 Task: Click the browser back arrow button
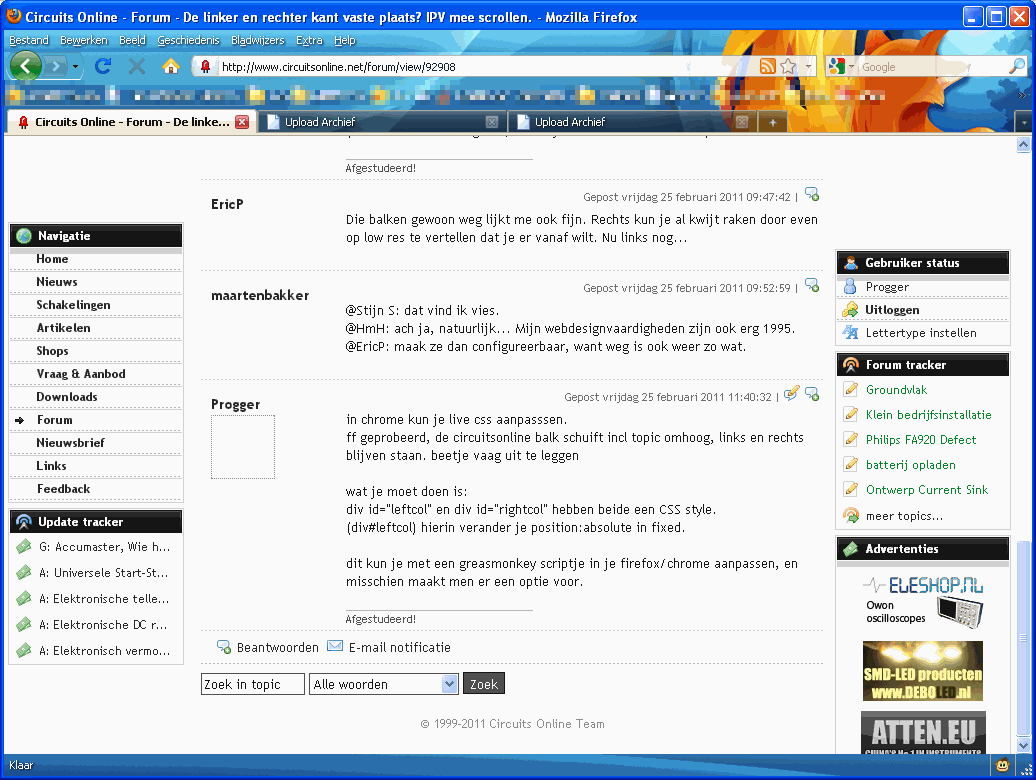[26, 66]
